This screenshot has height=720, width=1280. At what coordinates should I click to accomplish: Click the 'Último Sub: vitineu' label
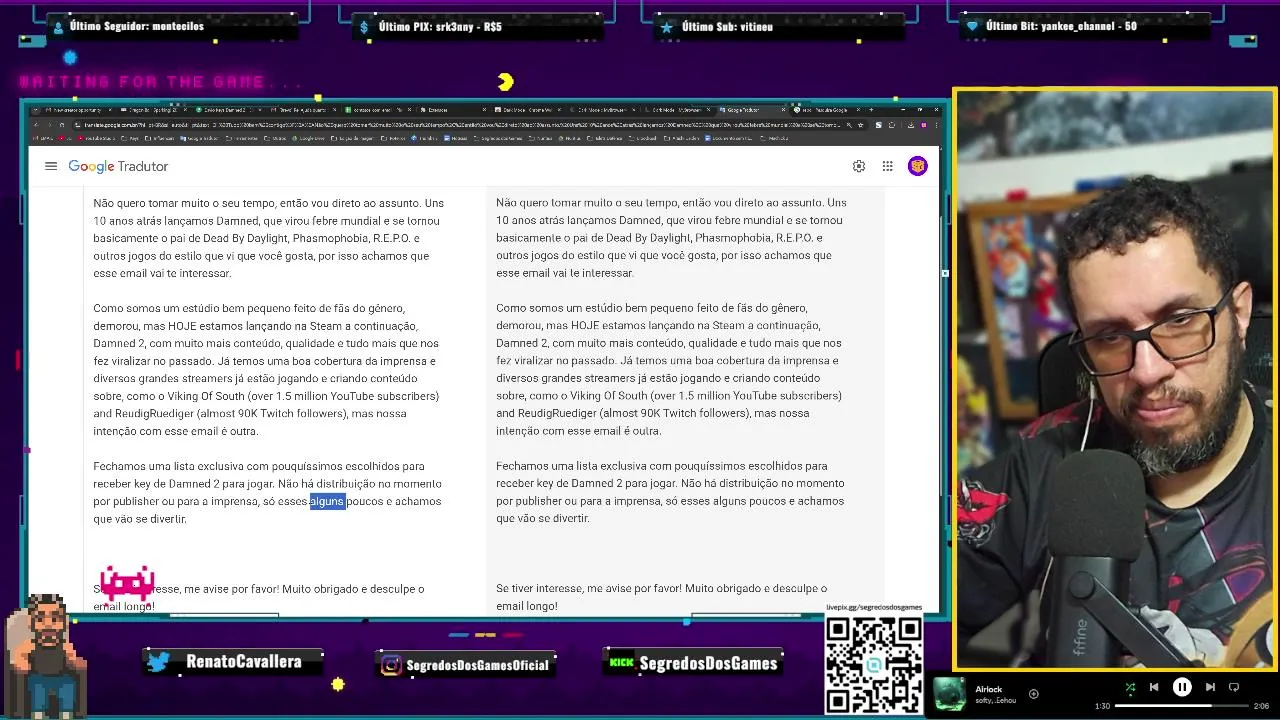[727, 27]
